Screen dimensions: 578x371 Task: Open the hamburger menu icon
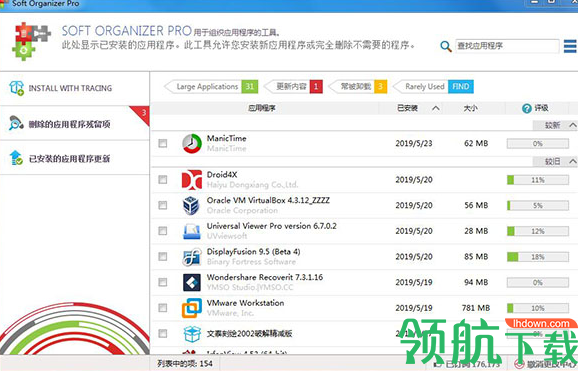tap(570, 46)
